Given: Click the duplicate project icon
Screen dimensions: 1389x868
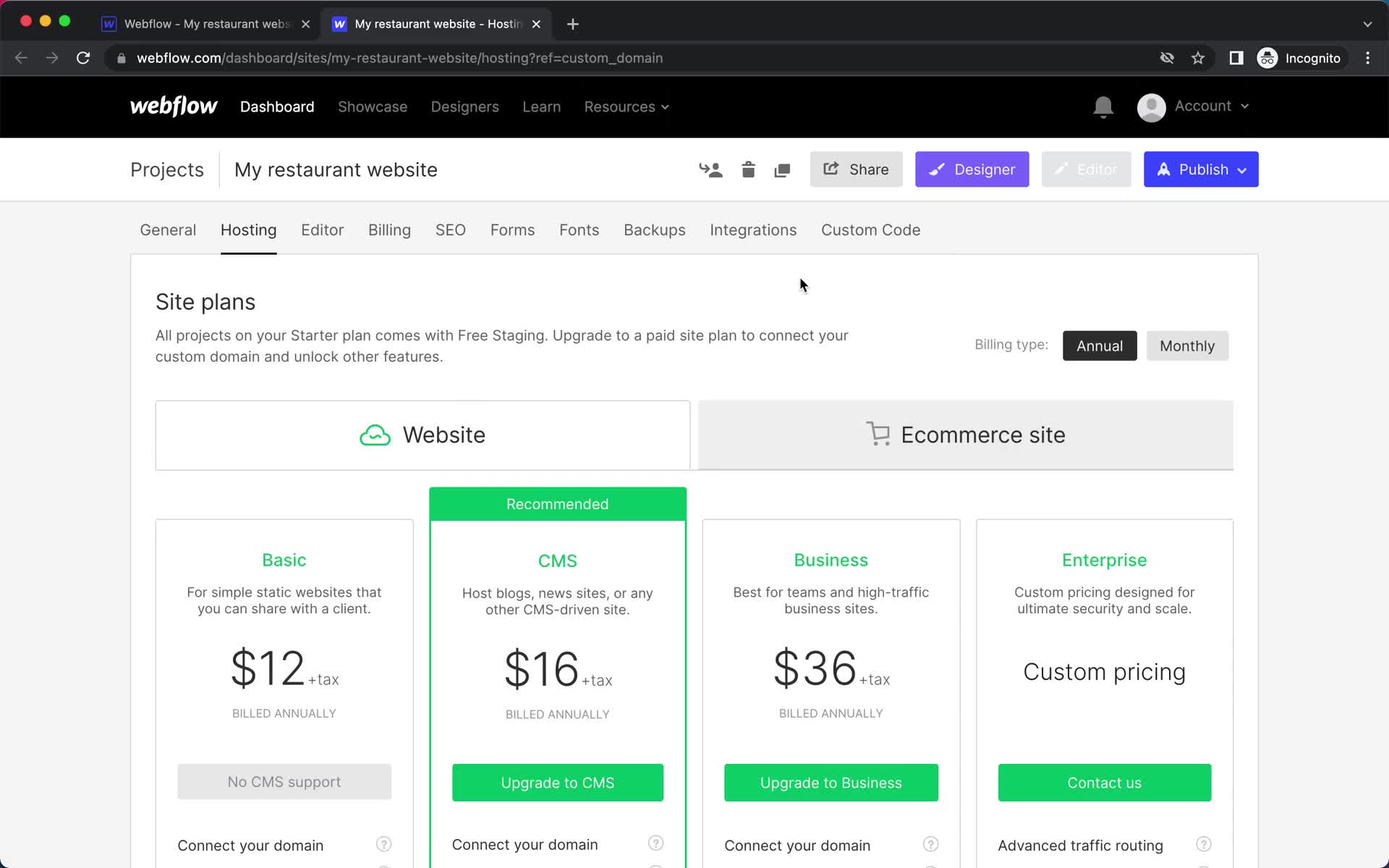Looking at the screenshot, I should pos(782,170).
